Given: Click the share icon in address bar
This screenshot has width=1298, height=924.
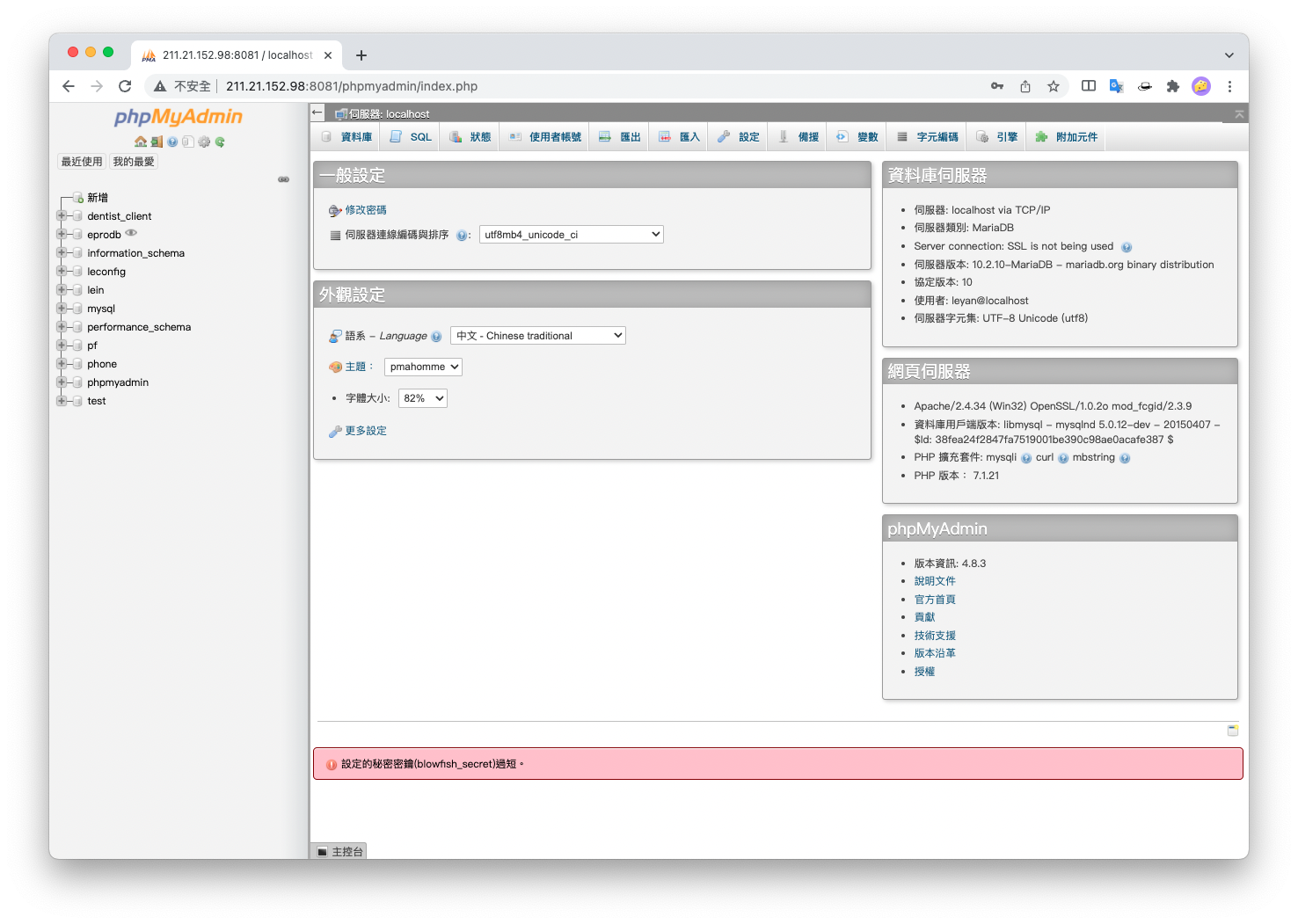Looking at the screenshot, I should tap(1025, 86).
